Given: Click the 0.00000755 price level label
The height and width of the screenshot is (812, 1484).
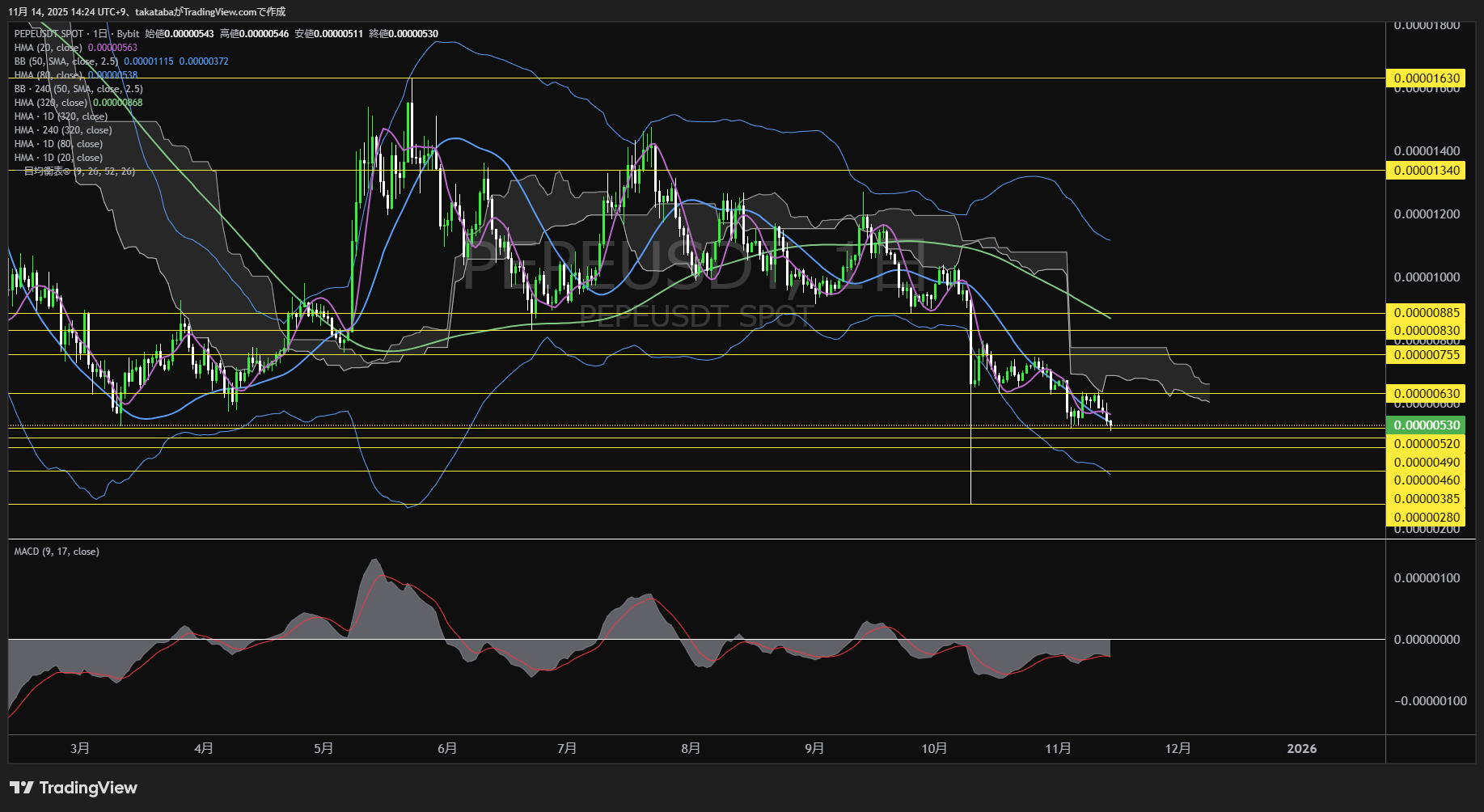Looking at the screenshot, I should tap(1426, 355).
